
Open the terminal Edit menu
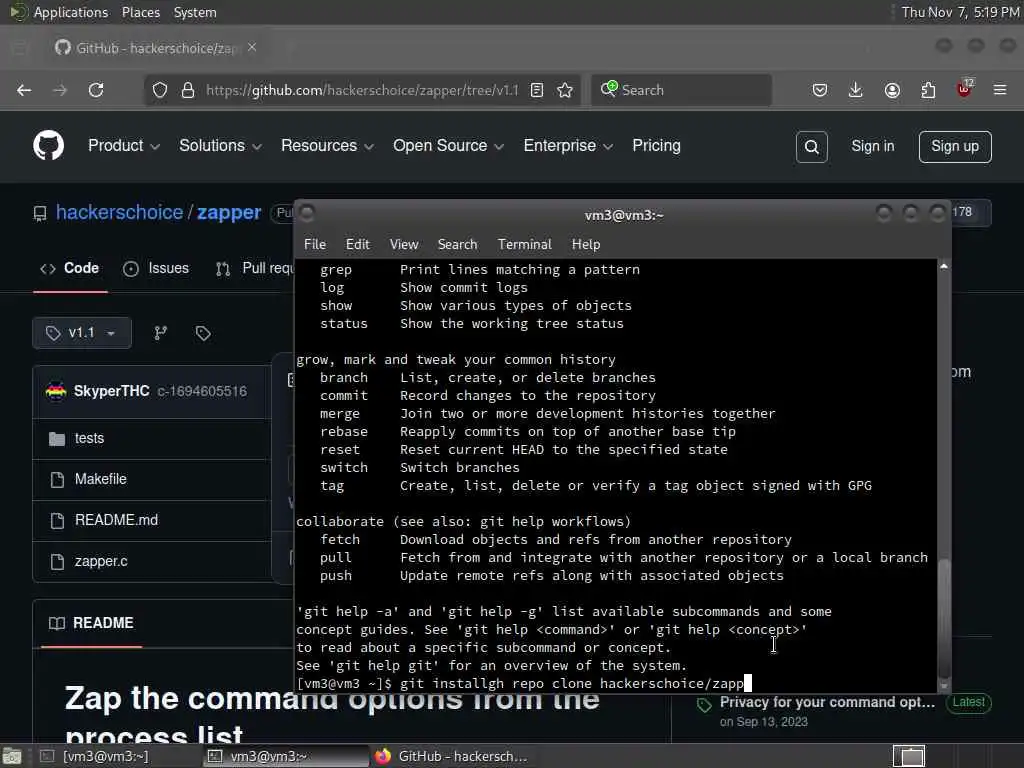(358, 244)
